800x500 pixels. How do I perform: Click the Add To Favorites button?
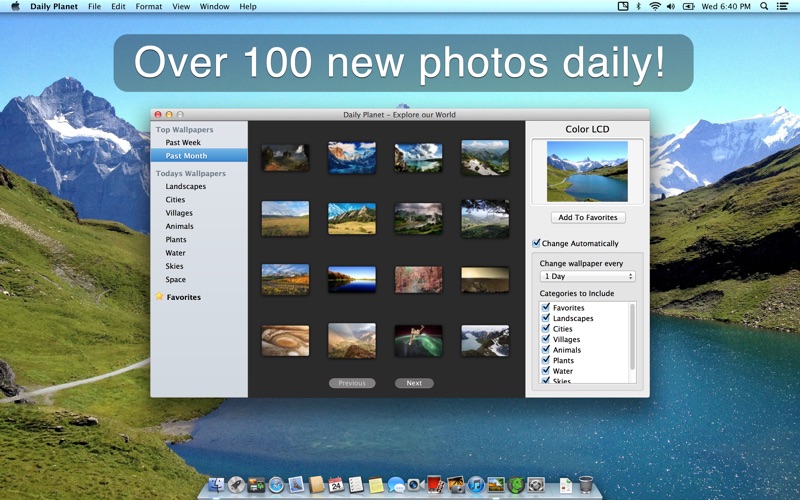tap(588, 217)
